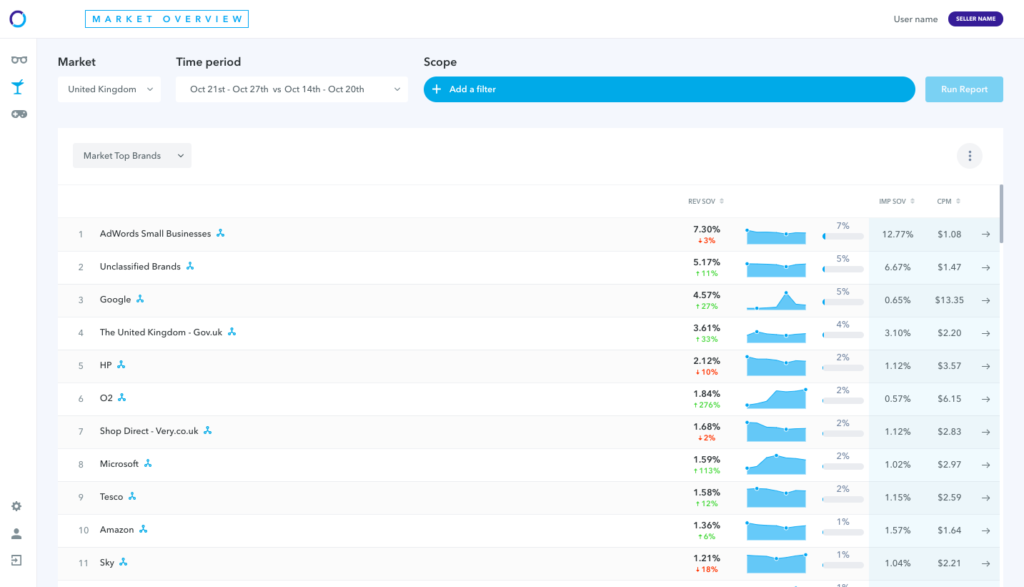Open settings gear in sidebar
Viewport: 1024px width, 587px height.
point(16,506)
